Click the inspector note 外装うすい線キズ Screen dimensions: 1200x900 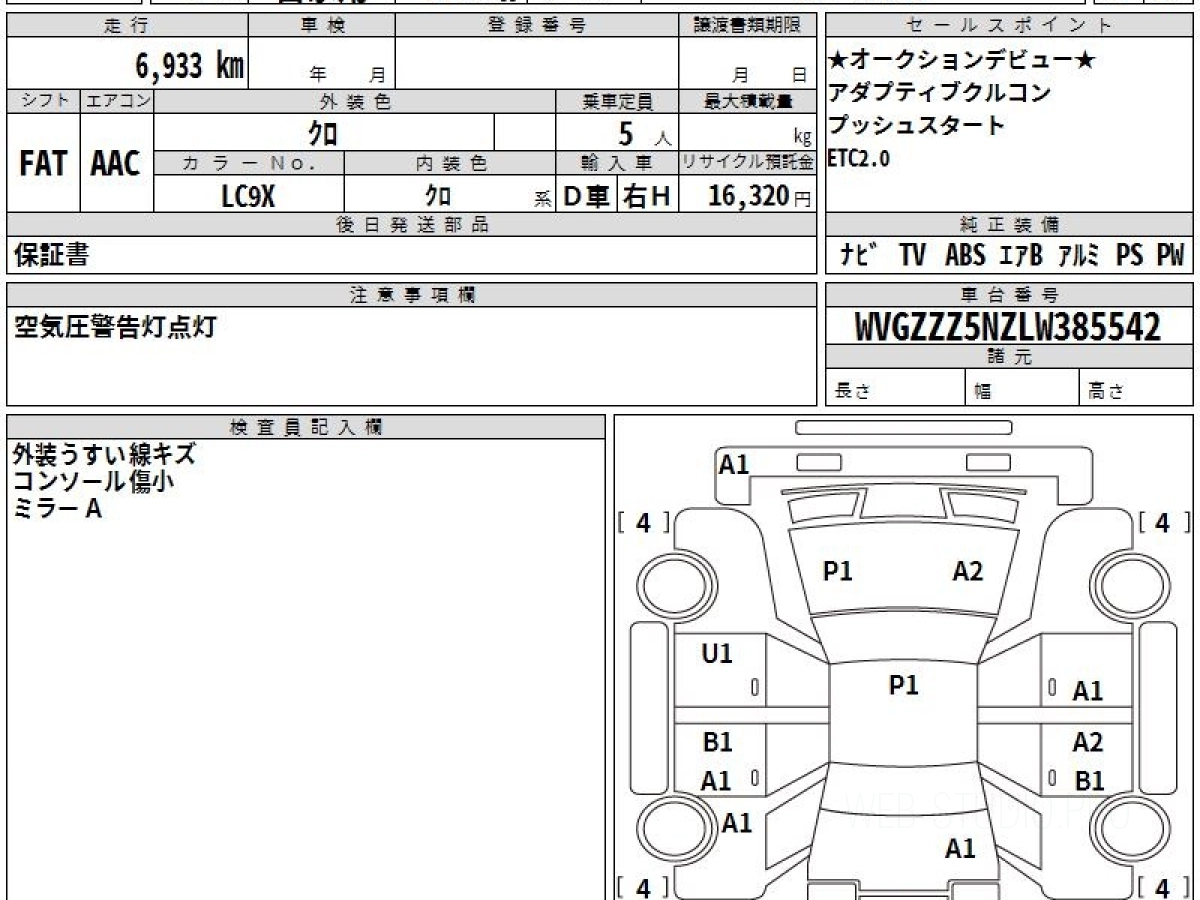click(104, 454)
